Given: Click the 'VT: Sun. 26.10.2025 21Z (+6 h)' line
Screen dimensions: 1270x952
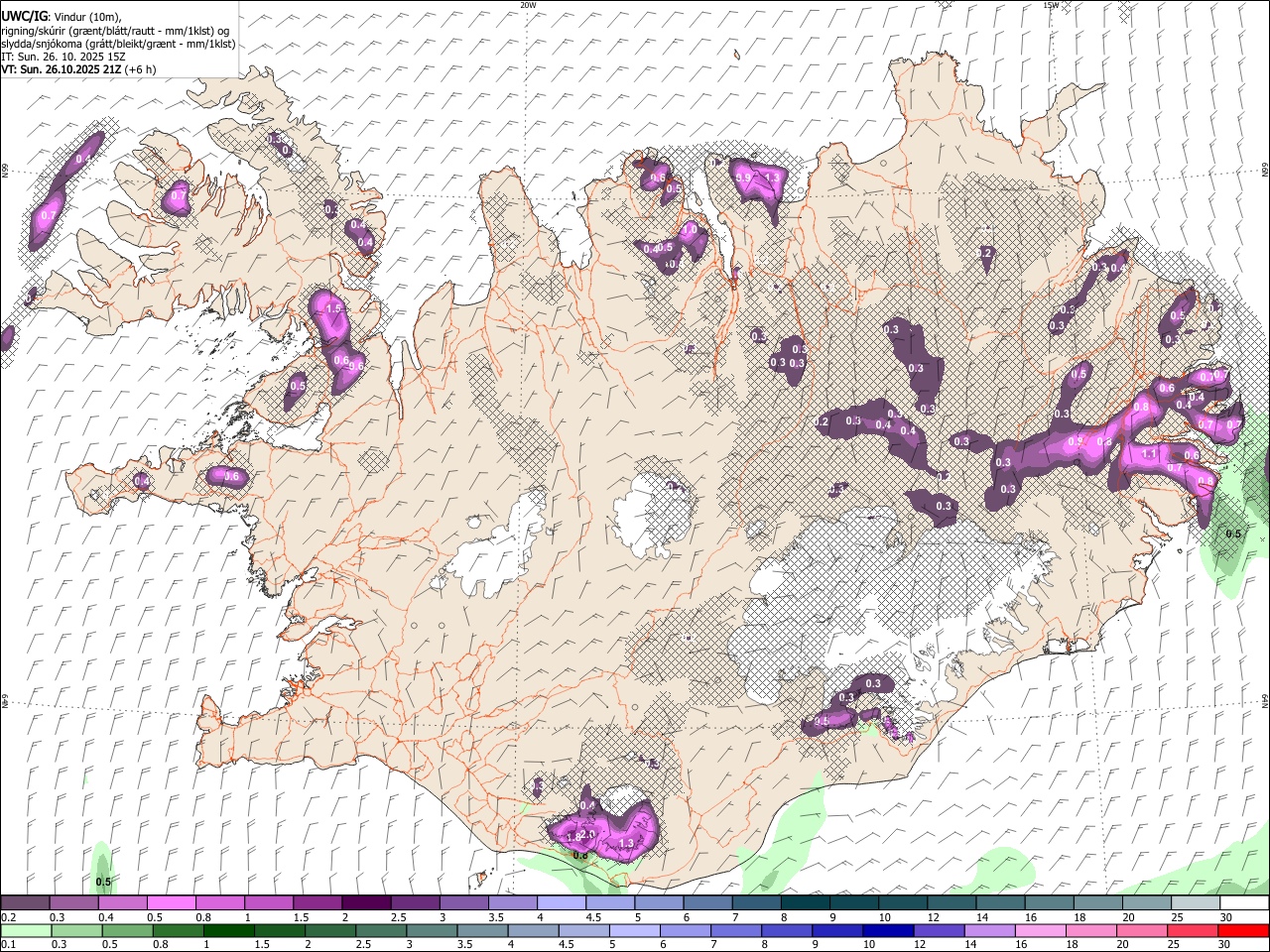Looking at the screenshot, I should click(x=78, y=69).
